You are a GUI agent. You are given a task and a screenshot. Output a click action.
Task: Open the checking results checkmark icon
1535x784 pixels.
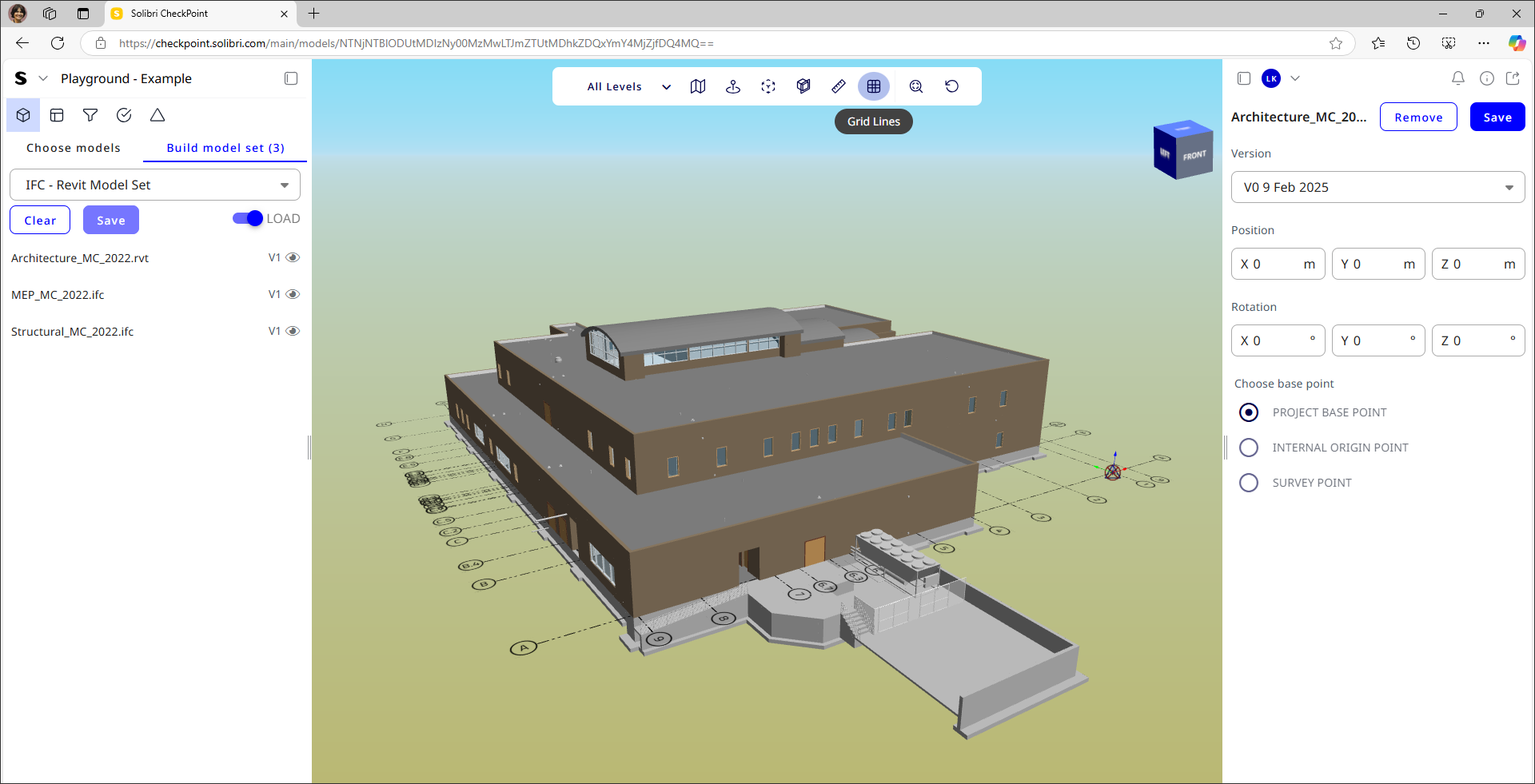click(124, 115)
